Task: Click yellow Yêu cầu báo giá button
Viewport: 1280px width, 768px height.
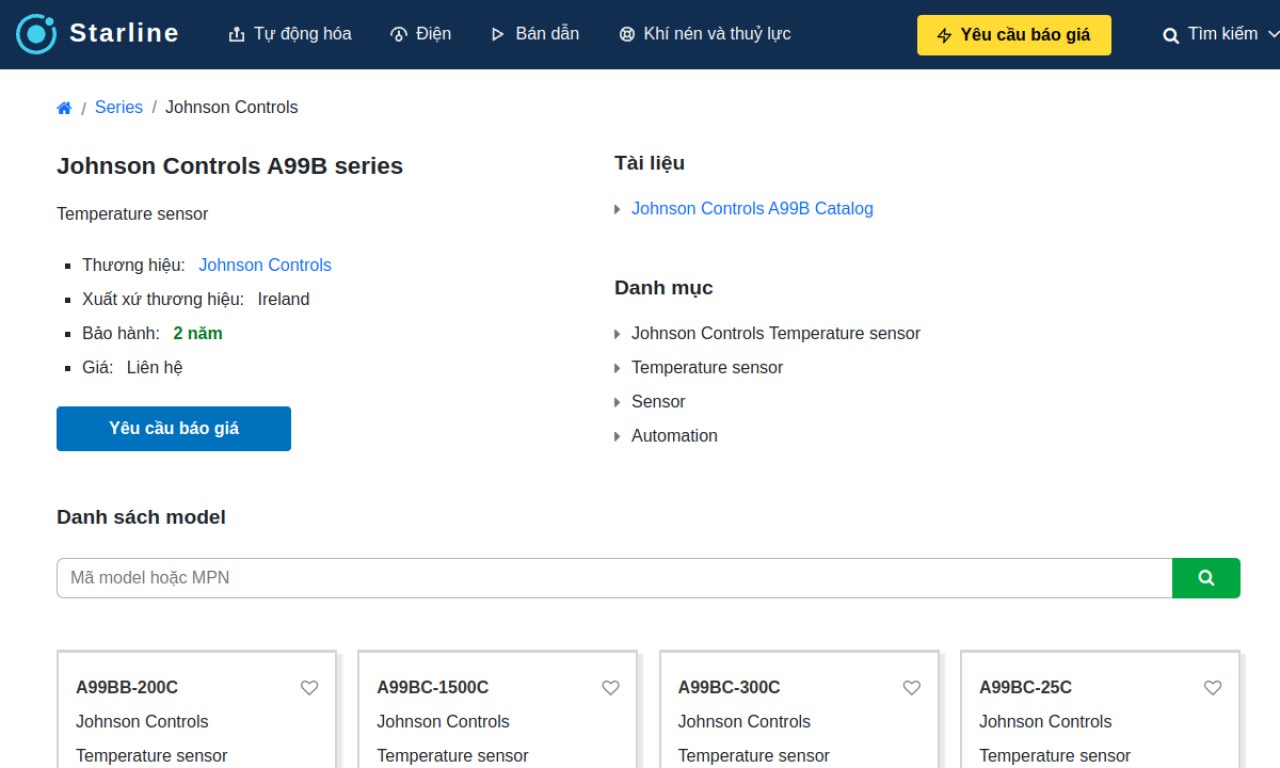Action: point(1014,35)
